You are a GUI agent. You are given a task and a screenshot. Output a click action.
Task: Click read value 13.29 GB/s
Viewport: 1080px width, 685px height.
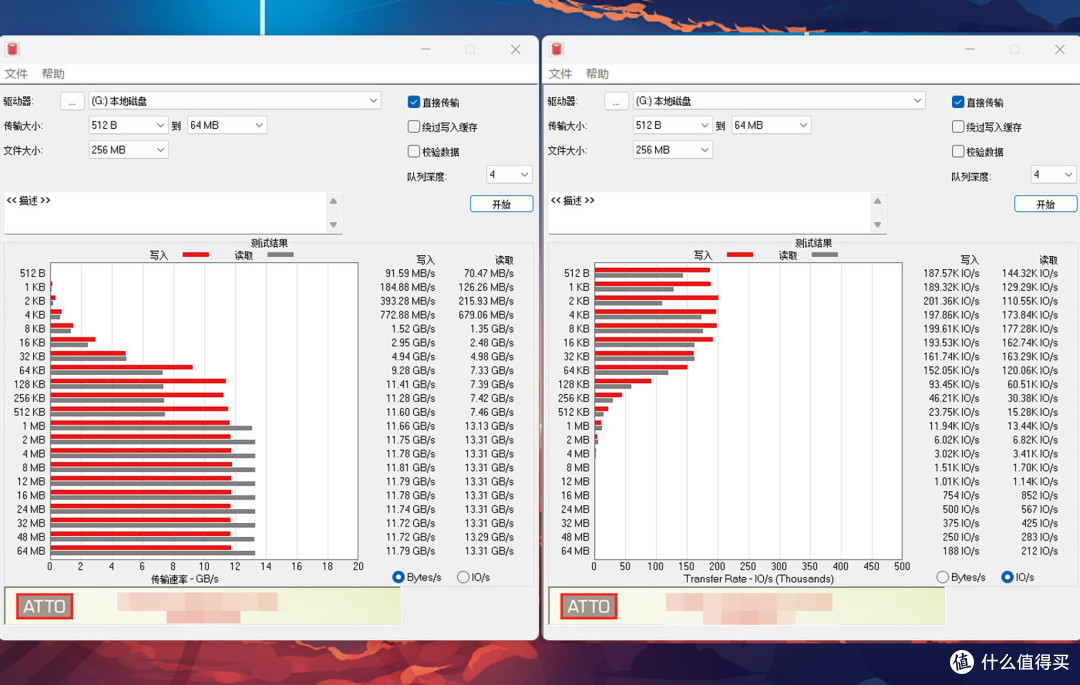coord(488,537)
